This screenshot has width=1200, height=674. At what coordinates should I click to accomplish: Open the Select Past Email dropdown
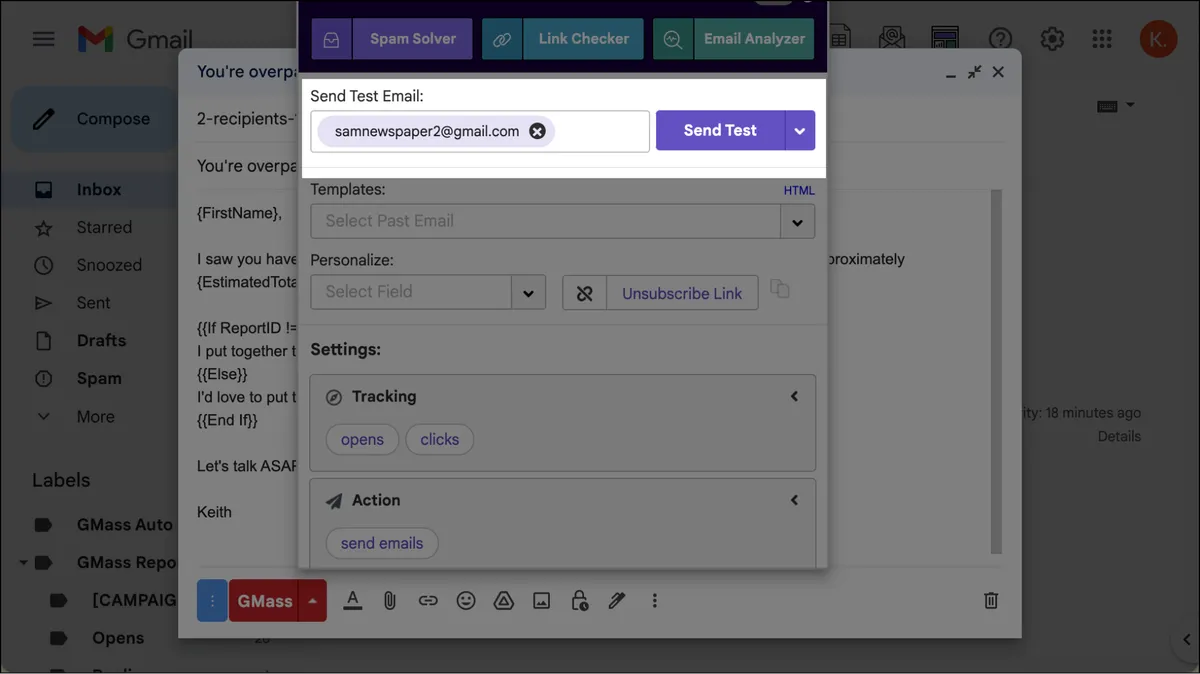(x=797, y=221)
